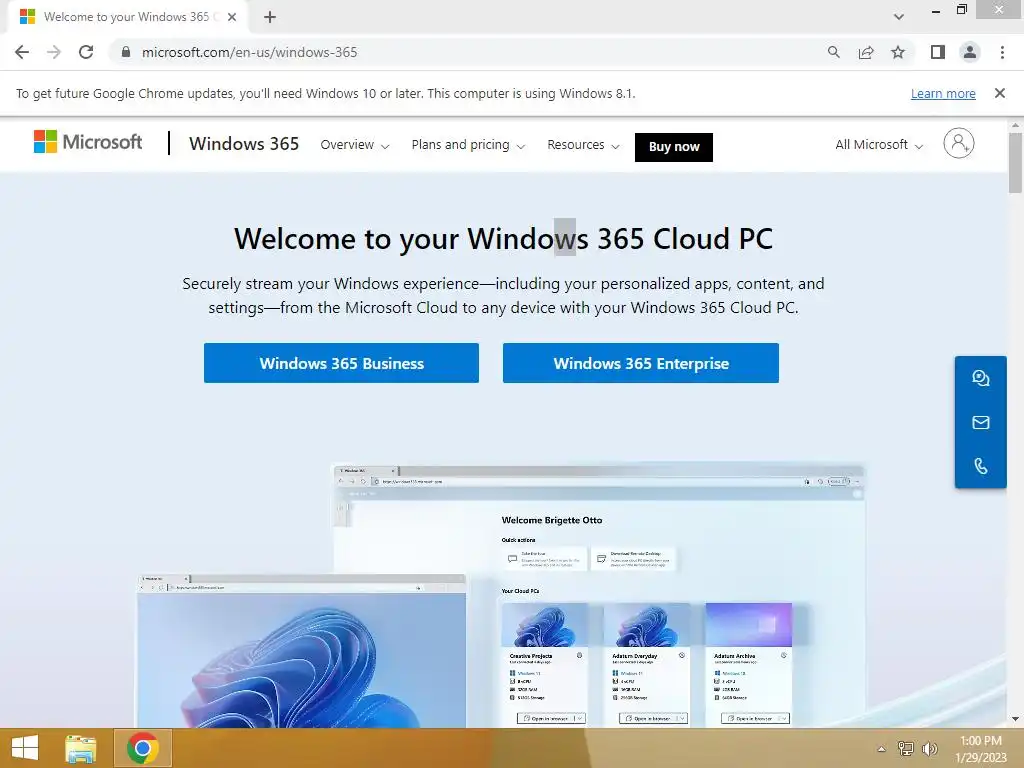
Task: Click the page scrollbar thumb
Action: coord(1015,163)
